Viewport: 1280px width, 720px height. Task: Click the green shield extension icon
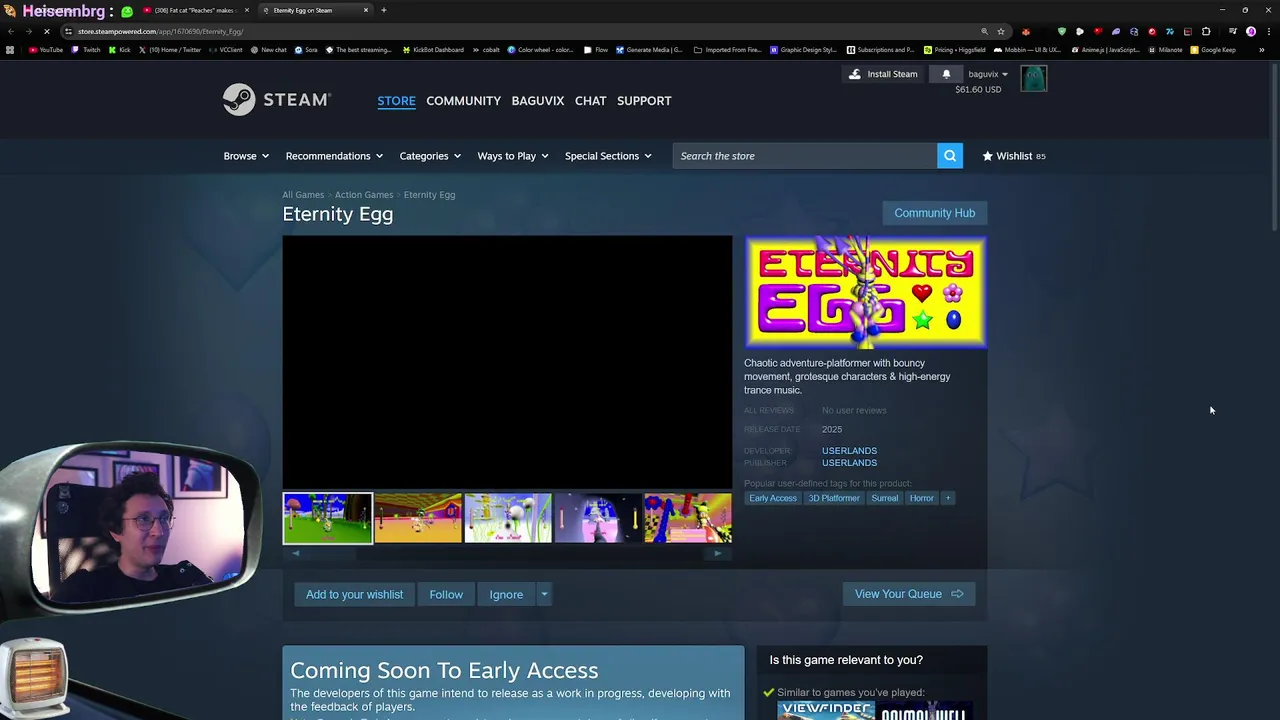click(1062, 31)
